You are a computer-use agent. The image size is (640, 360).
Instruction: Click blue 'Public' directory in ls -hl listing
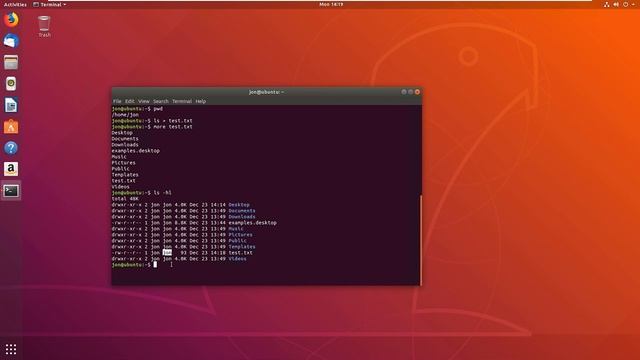(238, 241)
